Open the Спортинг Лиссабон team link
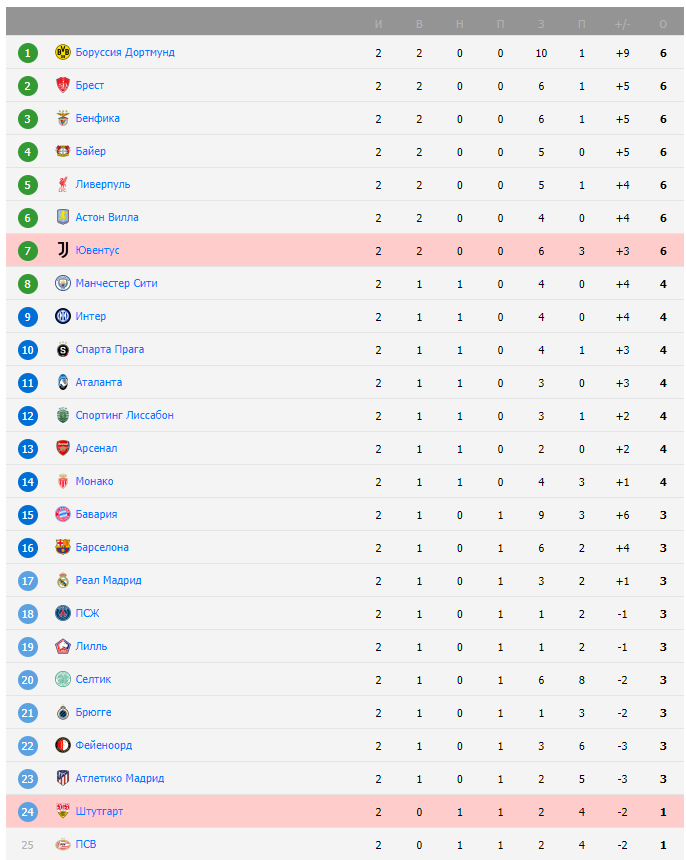Image resolution: width=686 pixels, height=860 pixels. tap(125, 415)
